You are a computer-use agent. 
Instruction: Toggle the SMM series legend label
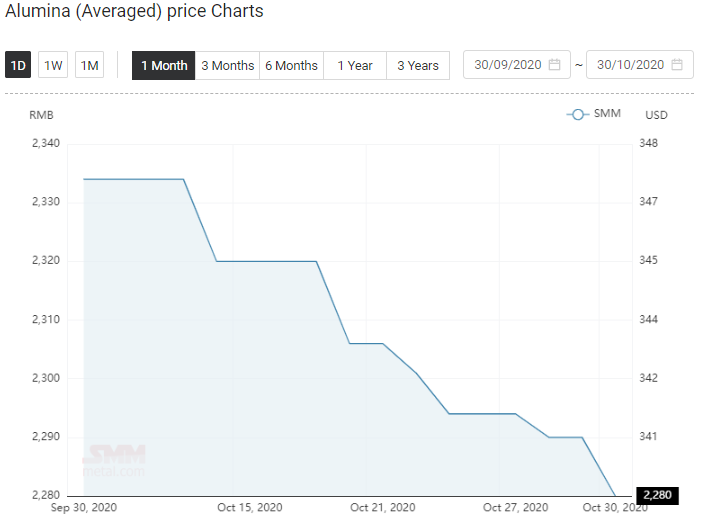(607, 113)
